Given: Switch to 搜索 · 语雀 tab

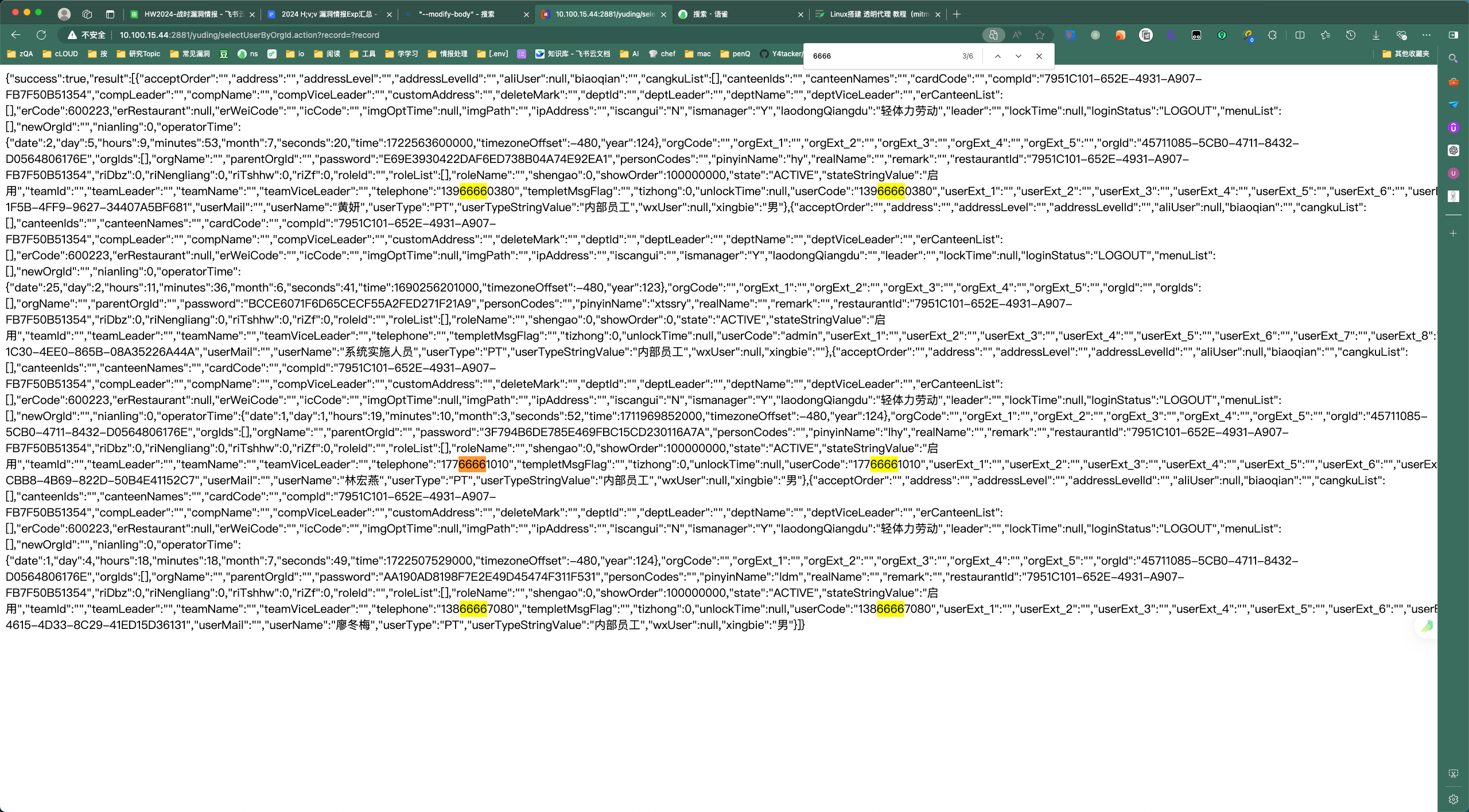Looking at the screenshot, I should 741,14.
